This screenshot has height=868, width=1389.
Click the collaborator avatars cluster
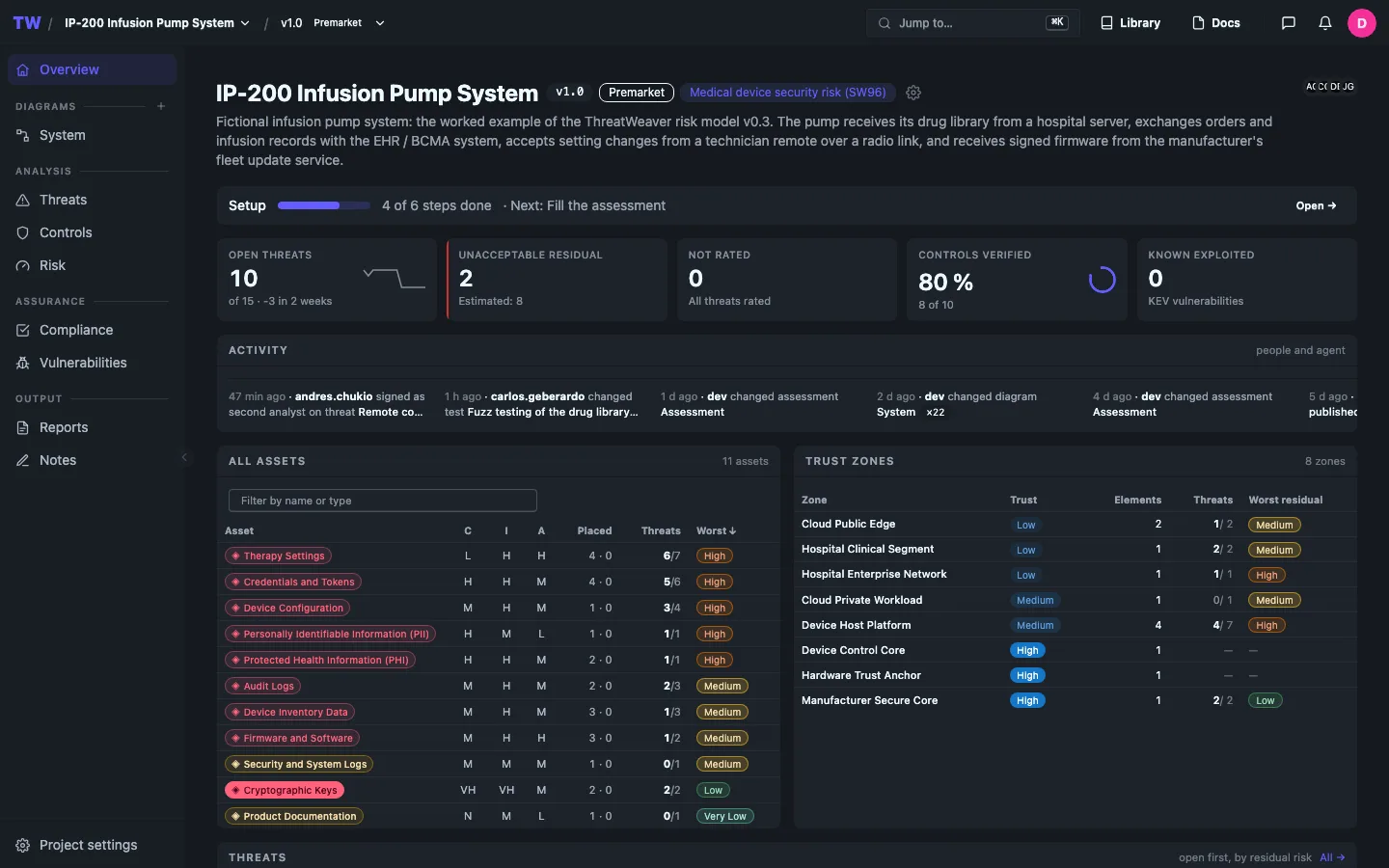point(1330,86)
